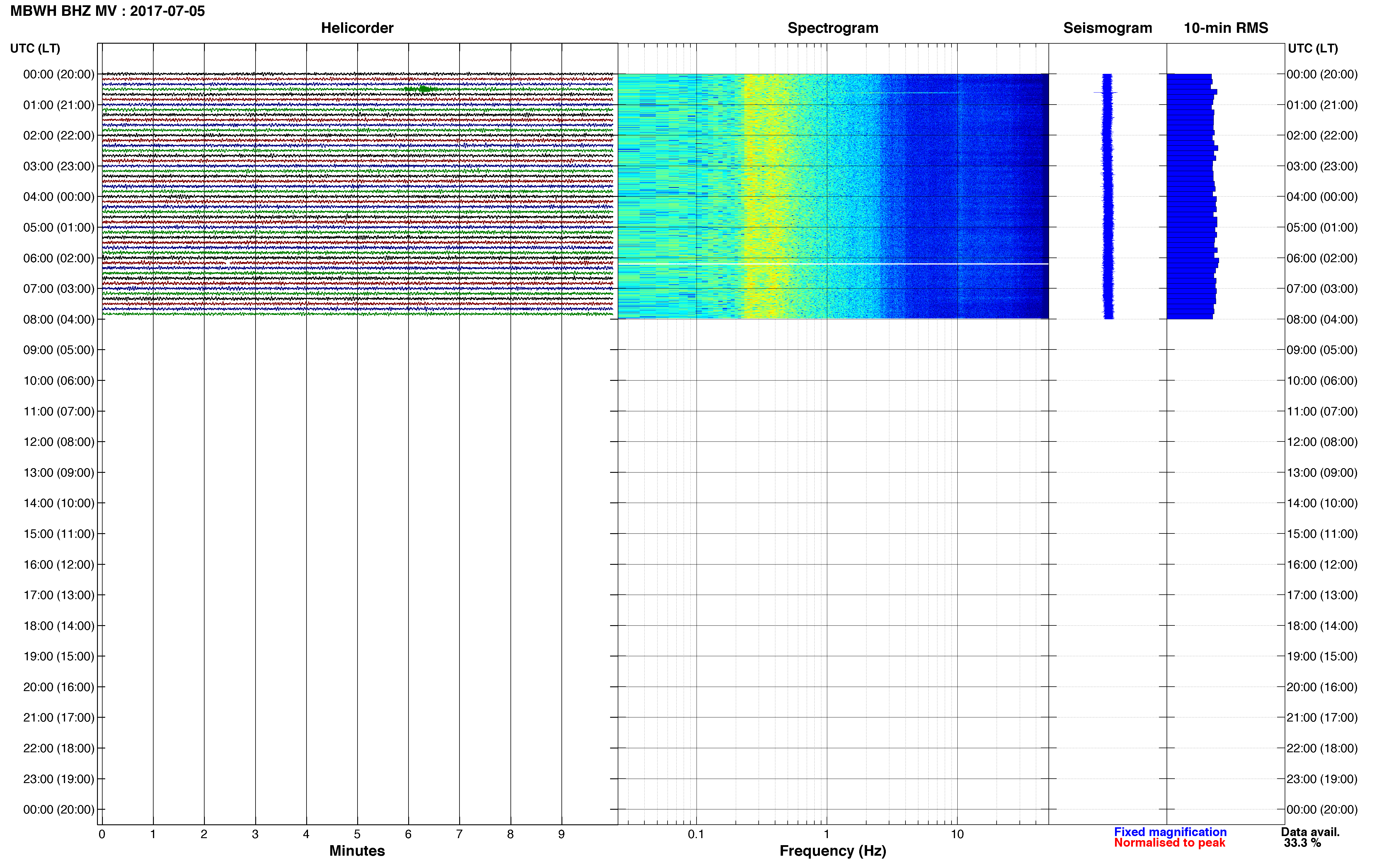Click the right 13:00 (09:00) time label
1389x868 pixels.
pos(1322,473)
